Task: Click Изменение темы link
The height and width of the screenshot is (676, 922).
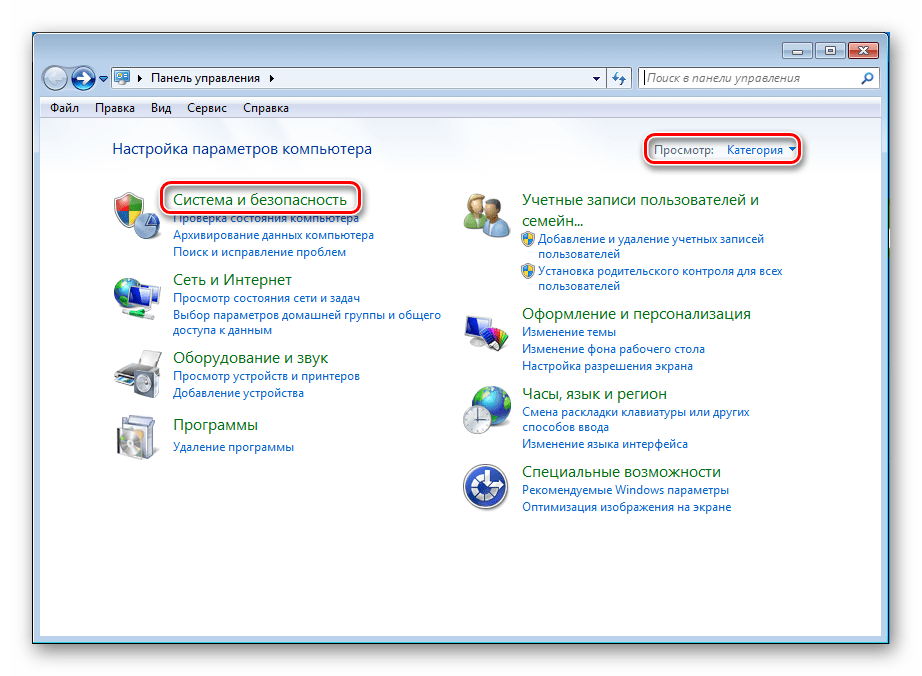Action: (569, 332)
